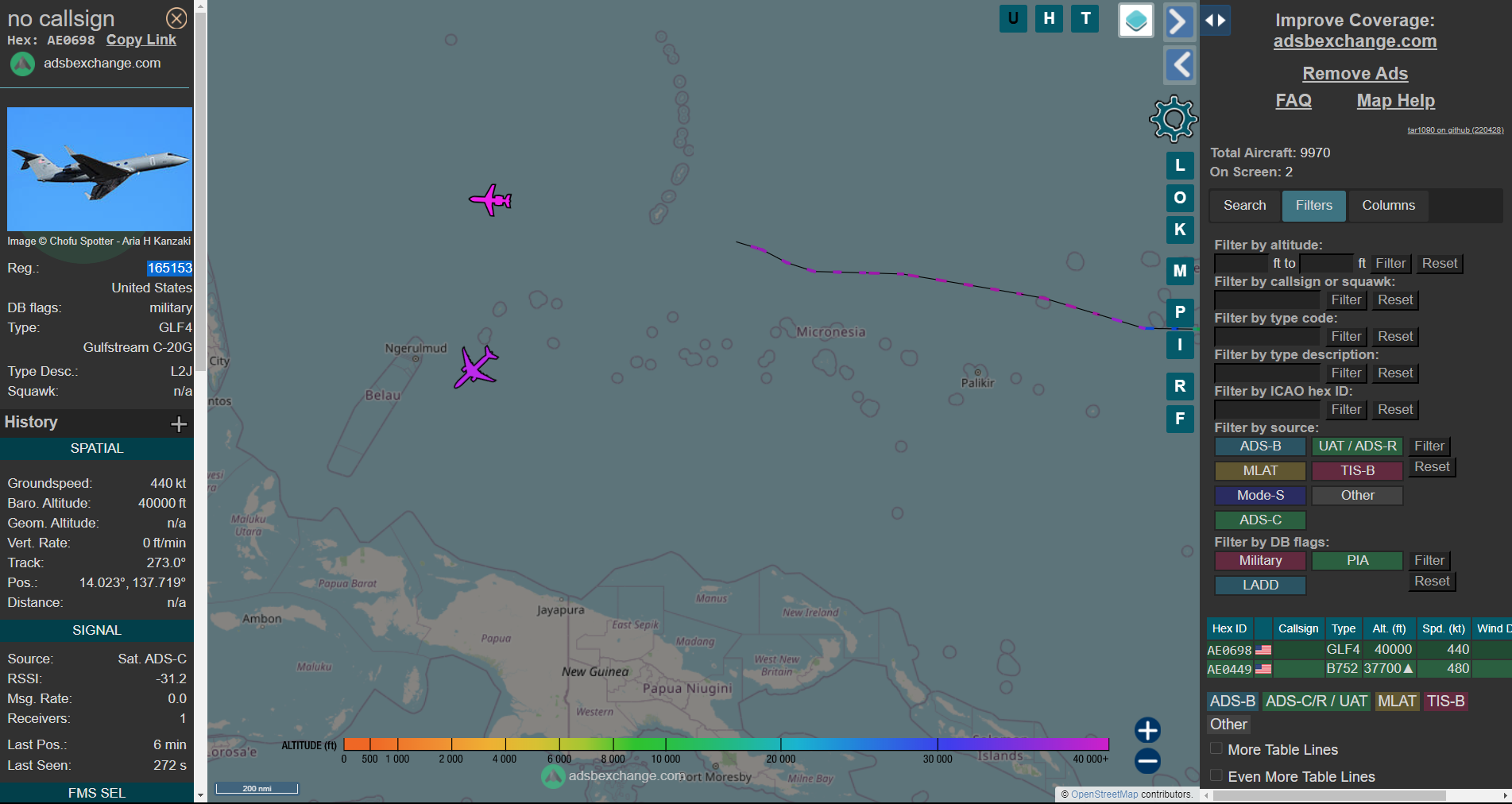
Task: Select table row AE0698
Action: point(1359,650)
